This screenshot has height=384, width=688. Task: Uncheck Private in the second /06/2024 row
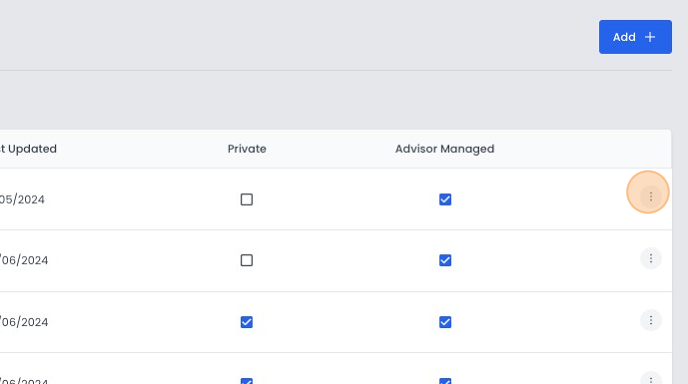247,322
